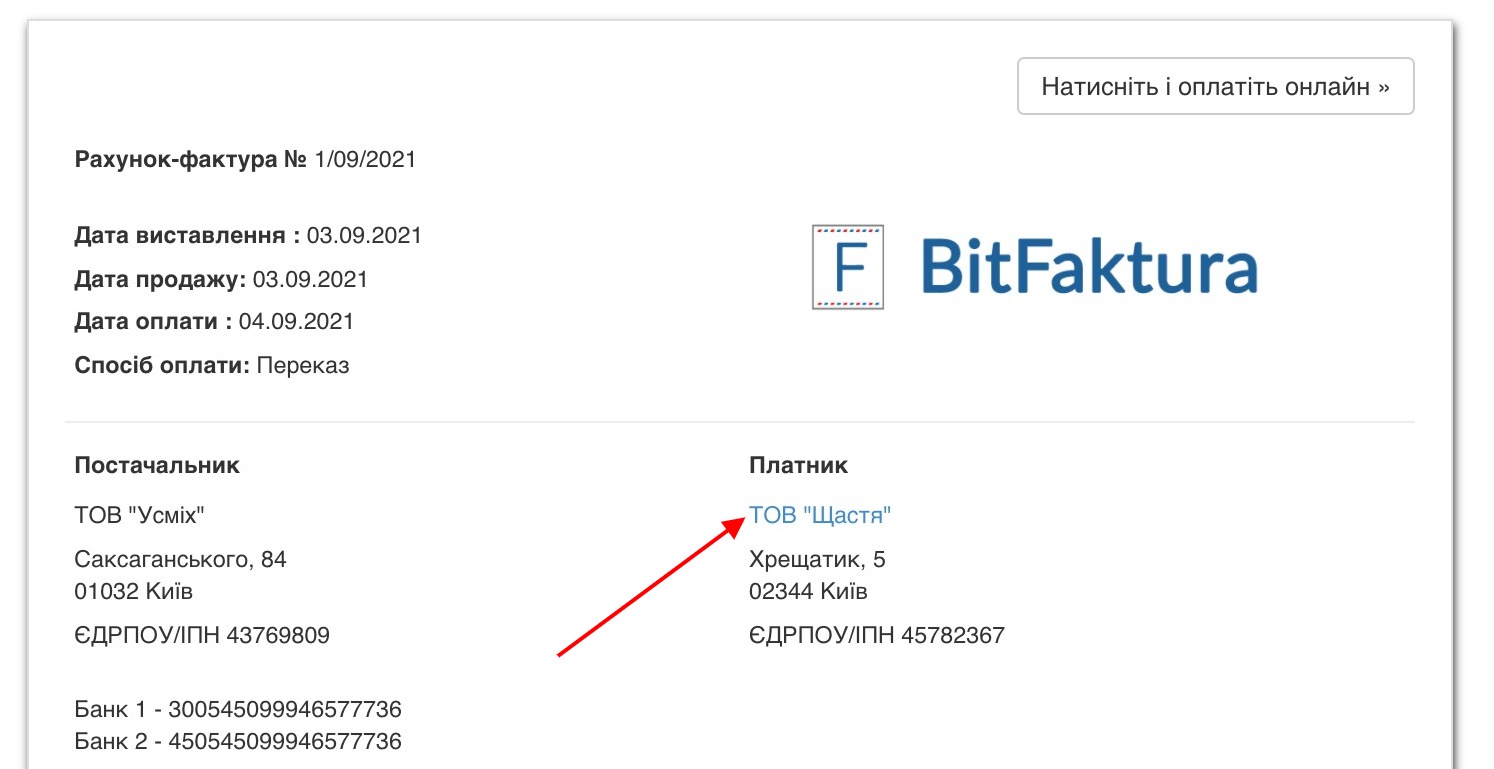
Task: Click the 'Дата виставлення' date 03.09.2021
Action: click(365, 235)
